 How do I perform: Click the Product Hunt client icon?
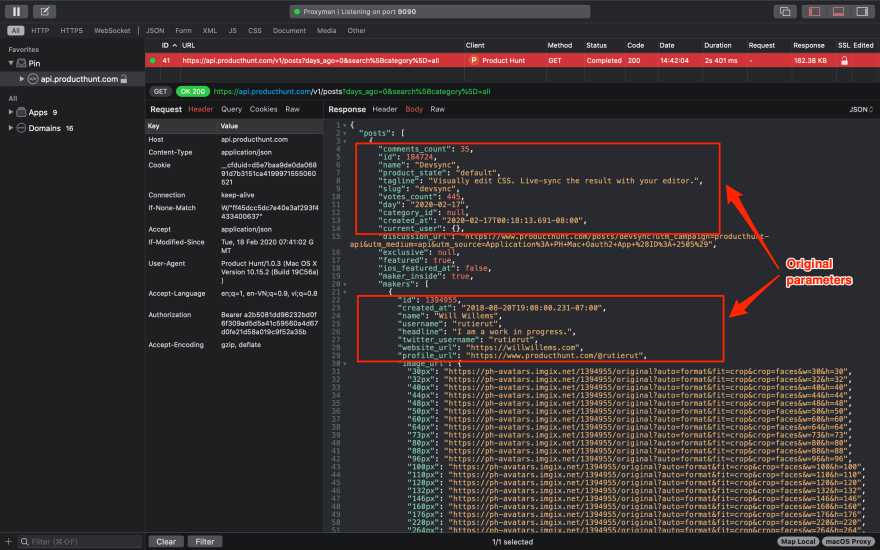474,60
